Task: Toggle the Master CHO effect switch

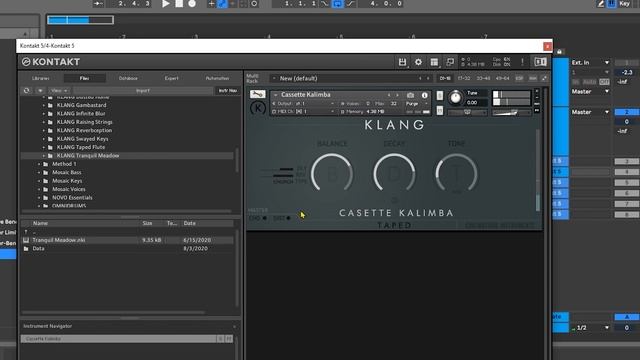Action: (x=264, y=218)
